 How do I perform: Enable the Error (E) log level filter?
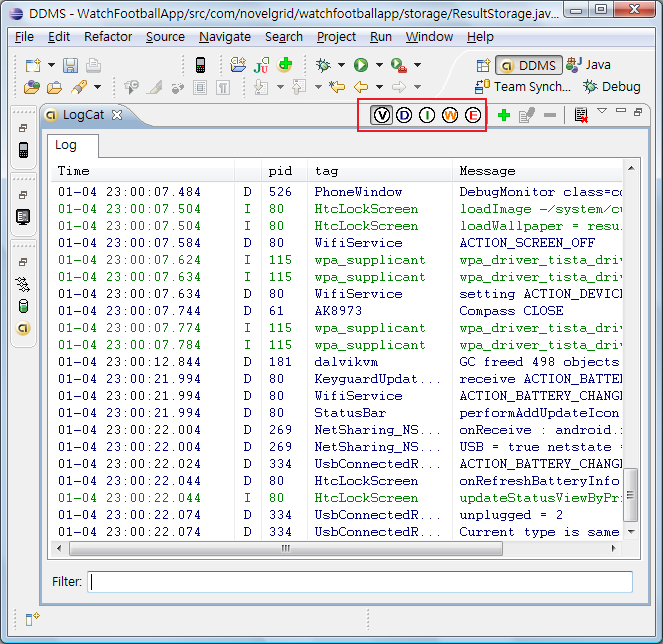[473, 115]
